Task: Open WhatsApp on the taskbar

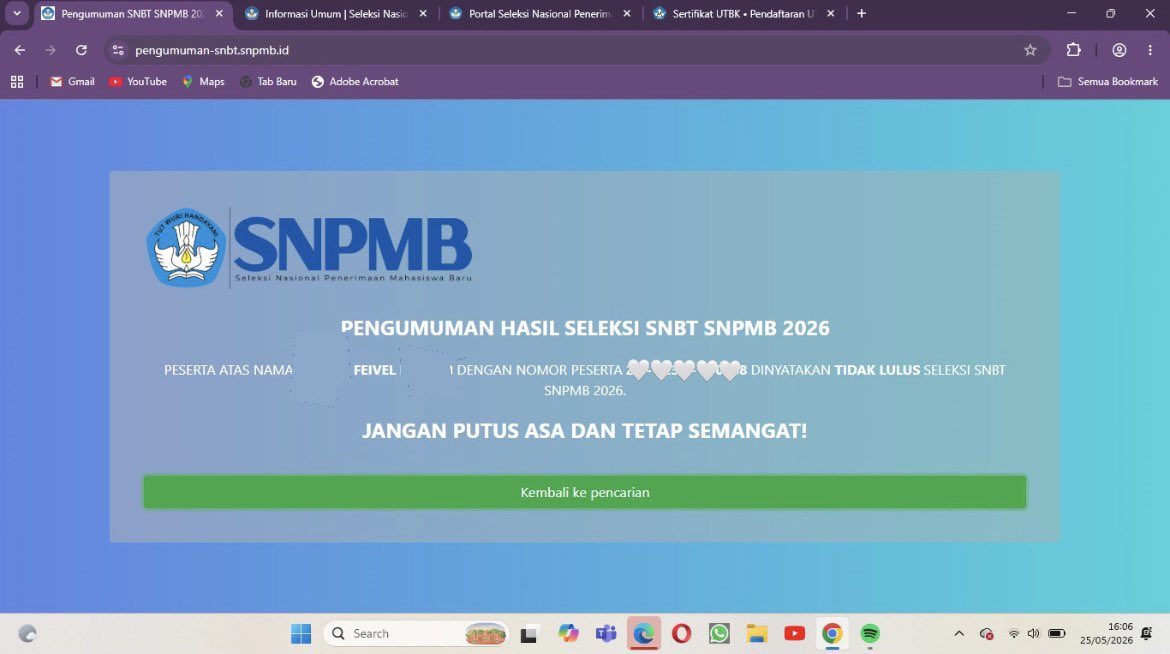Action: (x=719, y=634)
